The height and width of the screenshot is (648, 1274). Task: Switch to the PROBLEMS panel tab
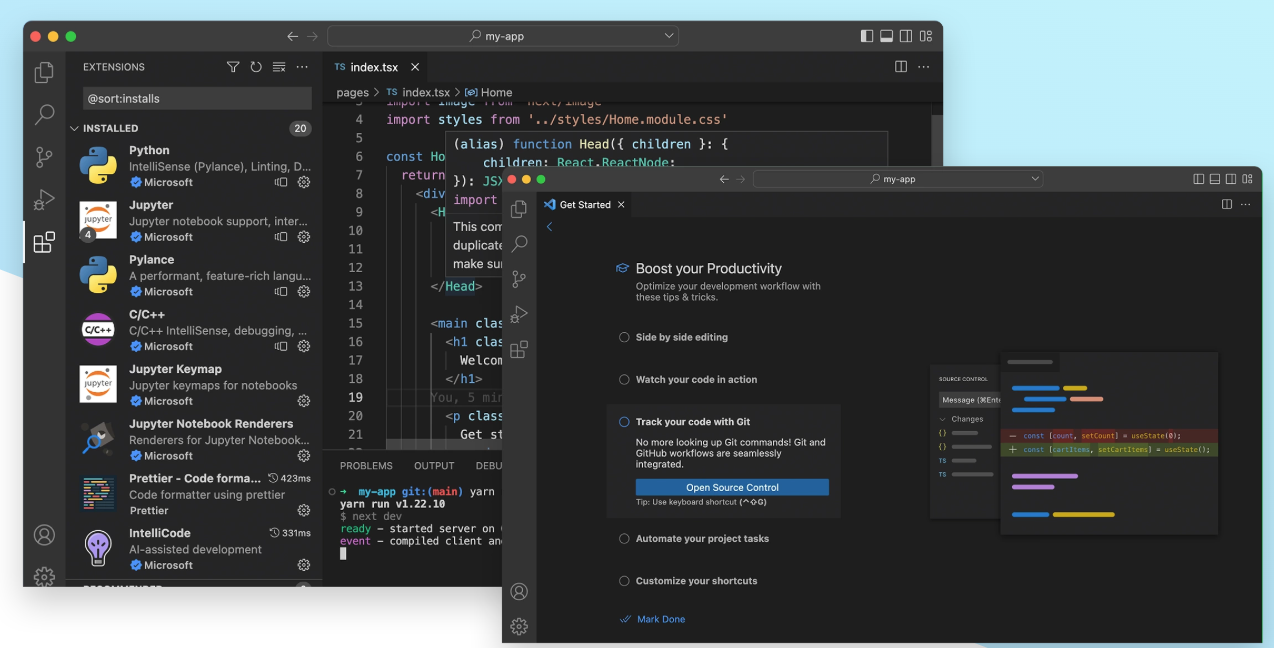366,466
